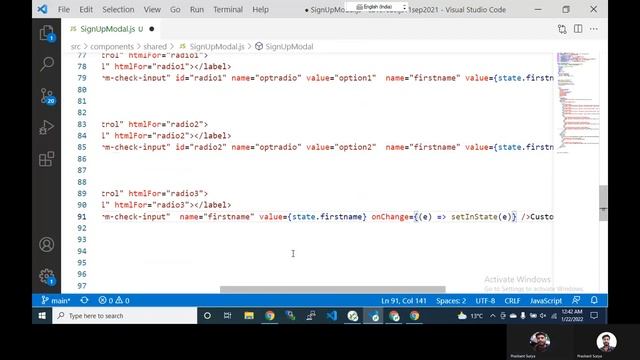Split the editor to the right
The width and height of the screenshot is (640, 360).
578,29
